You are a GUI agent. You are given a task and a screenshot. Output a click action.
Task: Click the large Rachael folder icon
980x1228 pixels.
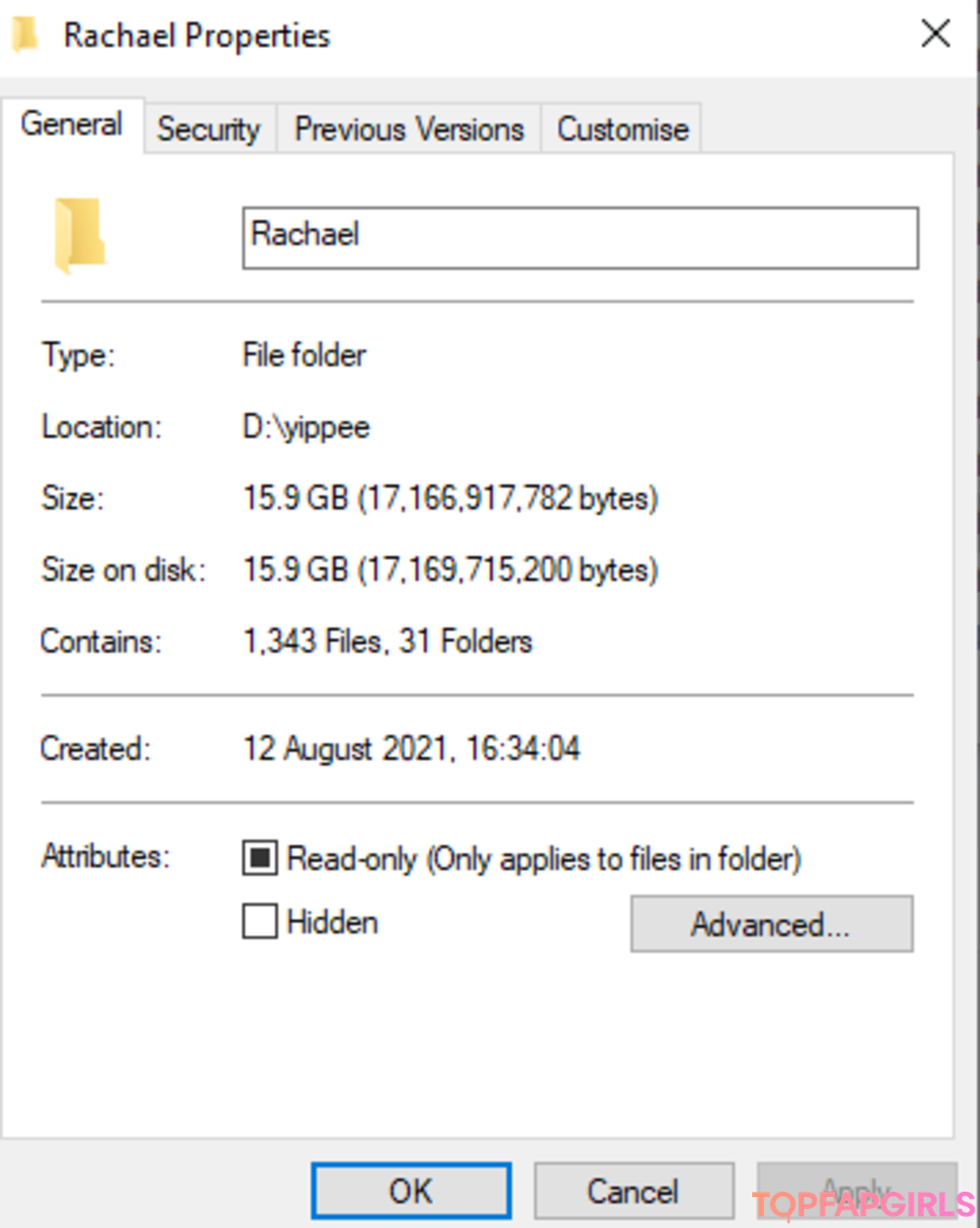click(x=80, y=235)
